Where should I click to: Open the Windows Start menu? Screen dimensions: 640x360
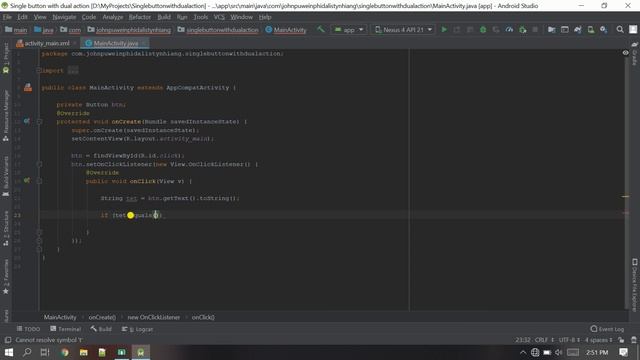tap(9, 352)
